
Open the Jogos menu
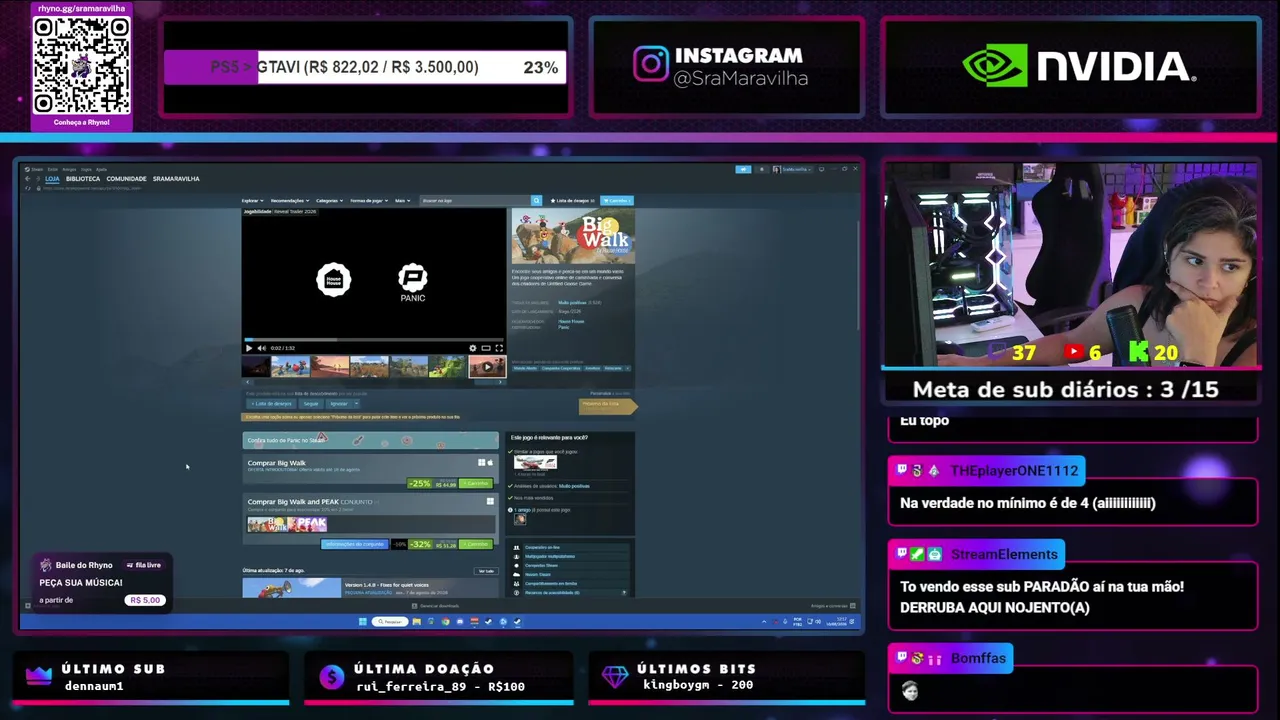(86, 169)
